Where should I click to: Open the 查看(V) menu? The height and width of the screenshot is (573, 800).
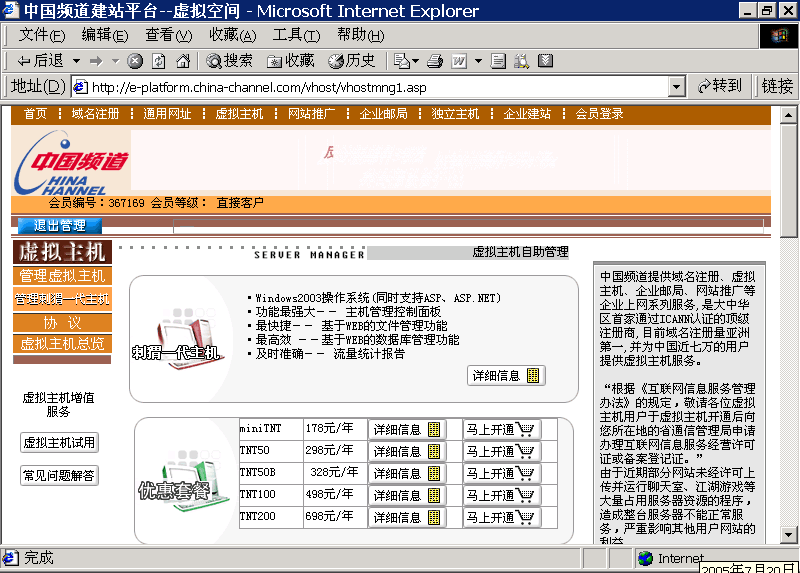pos(169,35)
